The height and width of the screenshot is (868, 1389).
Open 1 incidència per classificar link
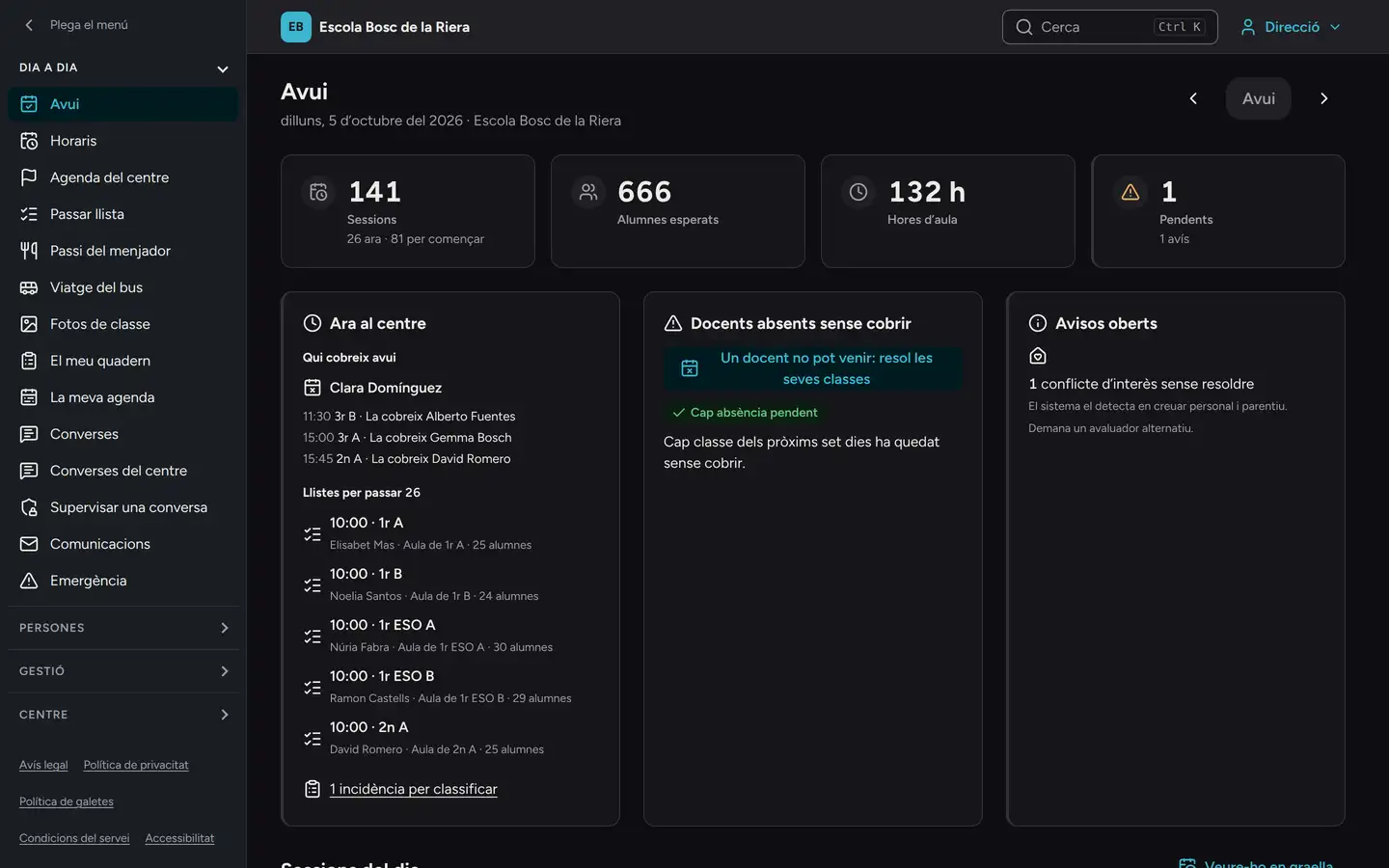[x=414, y=789]
